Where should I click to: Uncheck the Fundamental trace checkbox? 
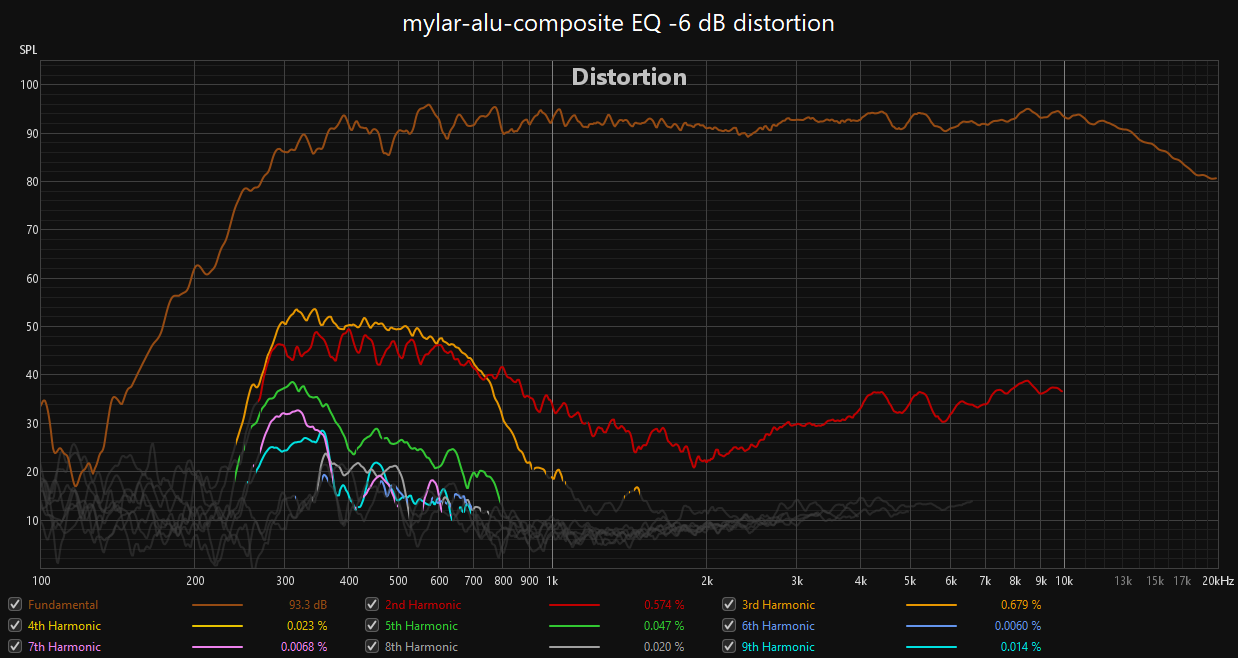[15, 605]
